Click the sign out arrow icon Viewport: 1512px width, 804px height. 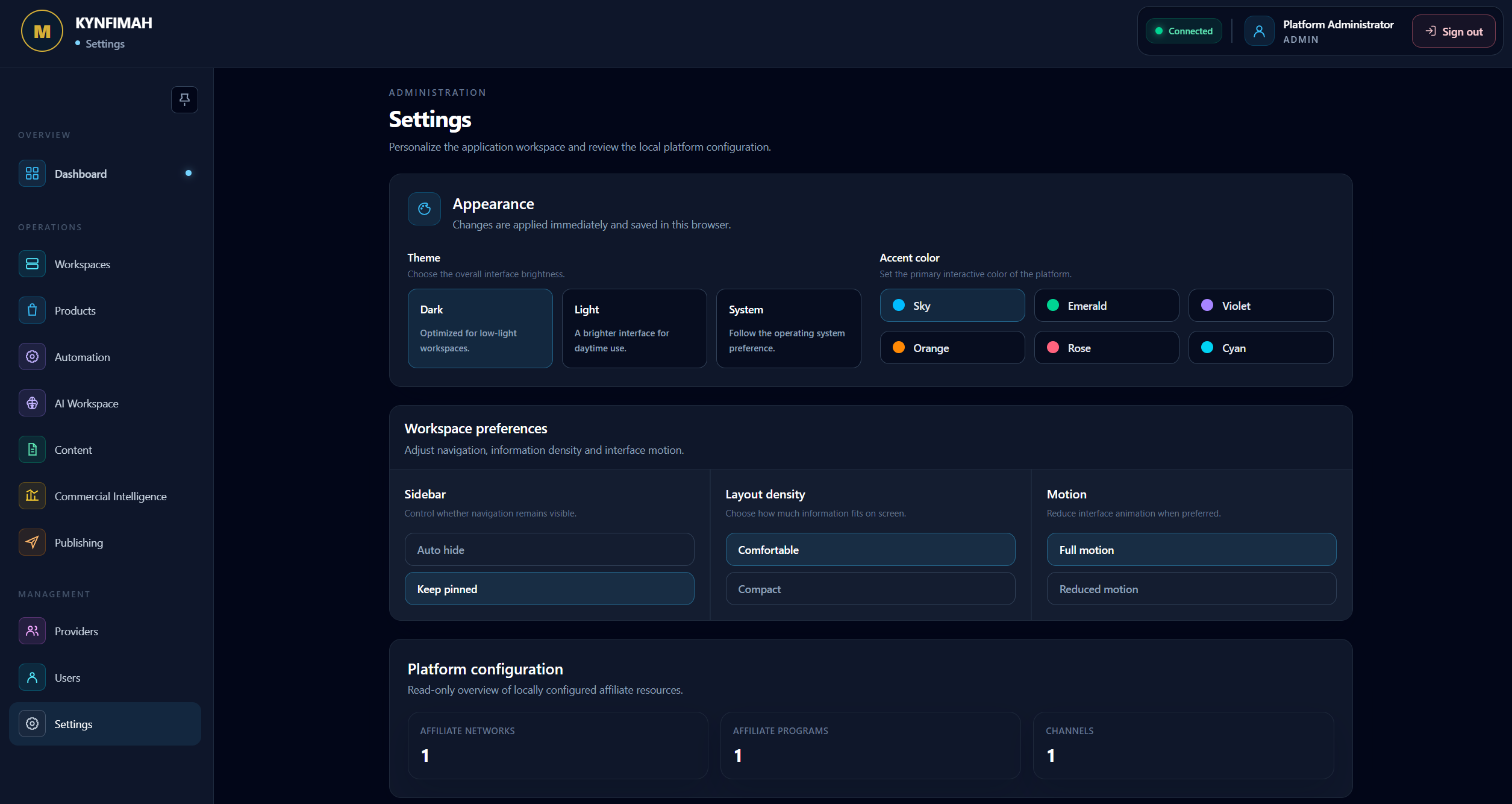[1431, 31]
